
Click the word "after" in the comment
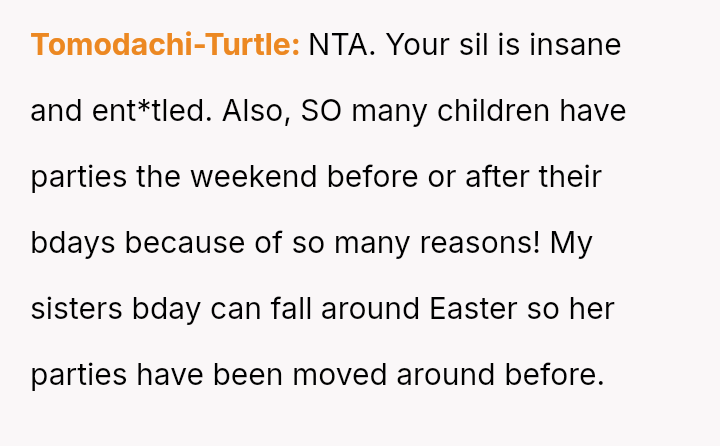(499, 177)
